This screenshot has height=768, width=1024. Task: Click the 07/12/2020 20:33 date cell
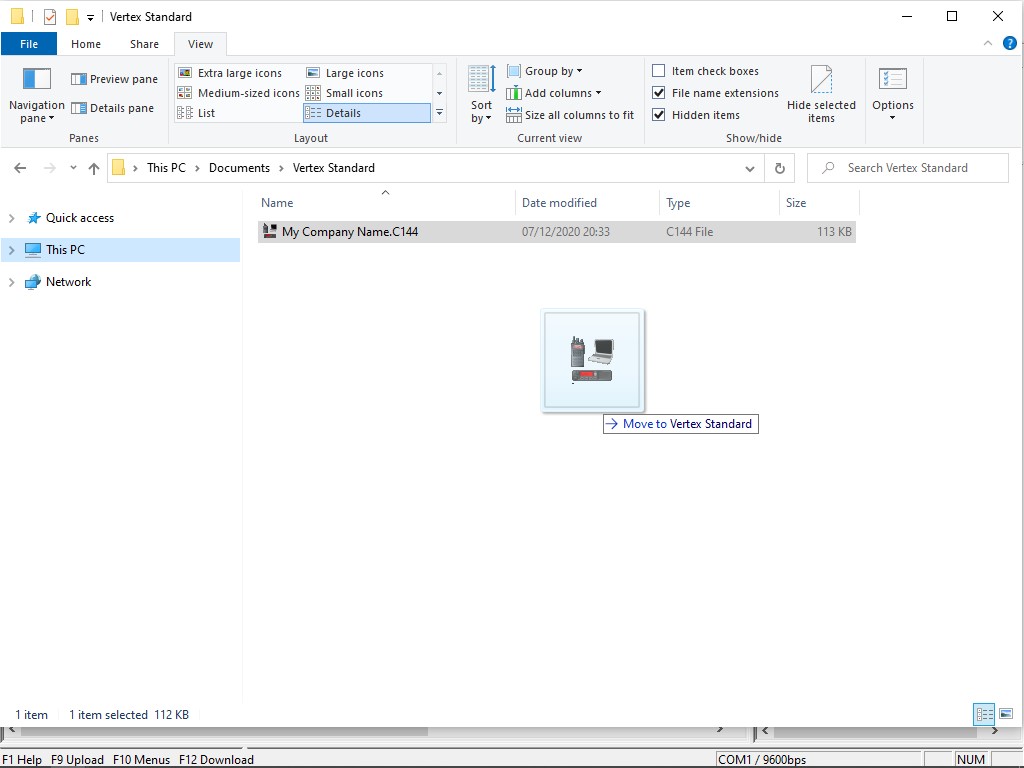point(566,231)
